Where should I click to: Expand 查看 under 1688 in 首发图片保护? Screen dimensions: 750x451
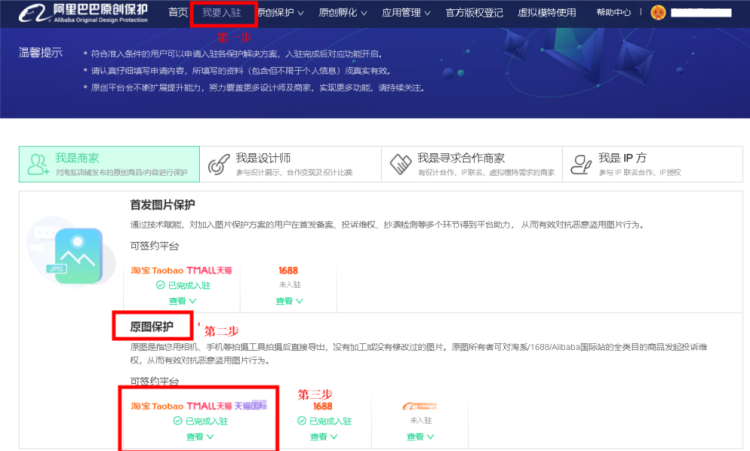tap(290, 300)
